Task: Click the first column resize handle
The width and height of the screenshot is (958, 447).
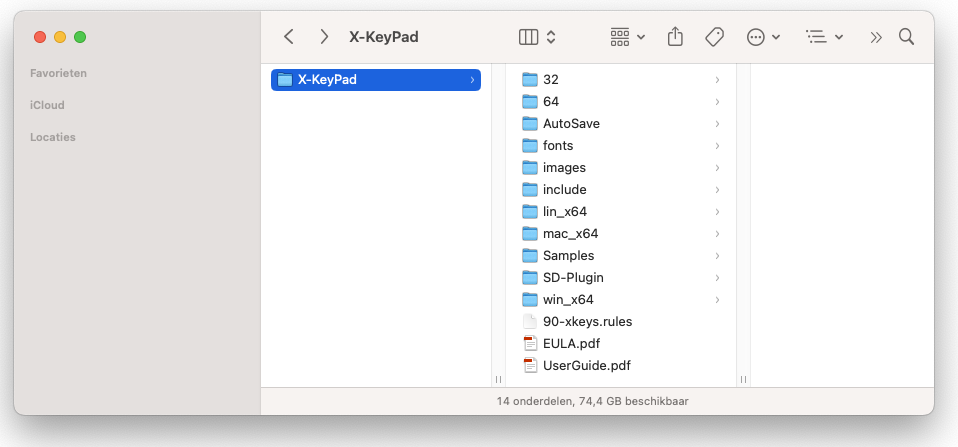Action: [x=499, y=379]
